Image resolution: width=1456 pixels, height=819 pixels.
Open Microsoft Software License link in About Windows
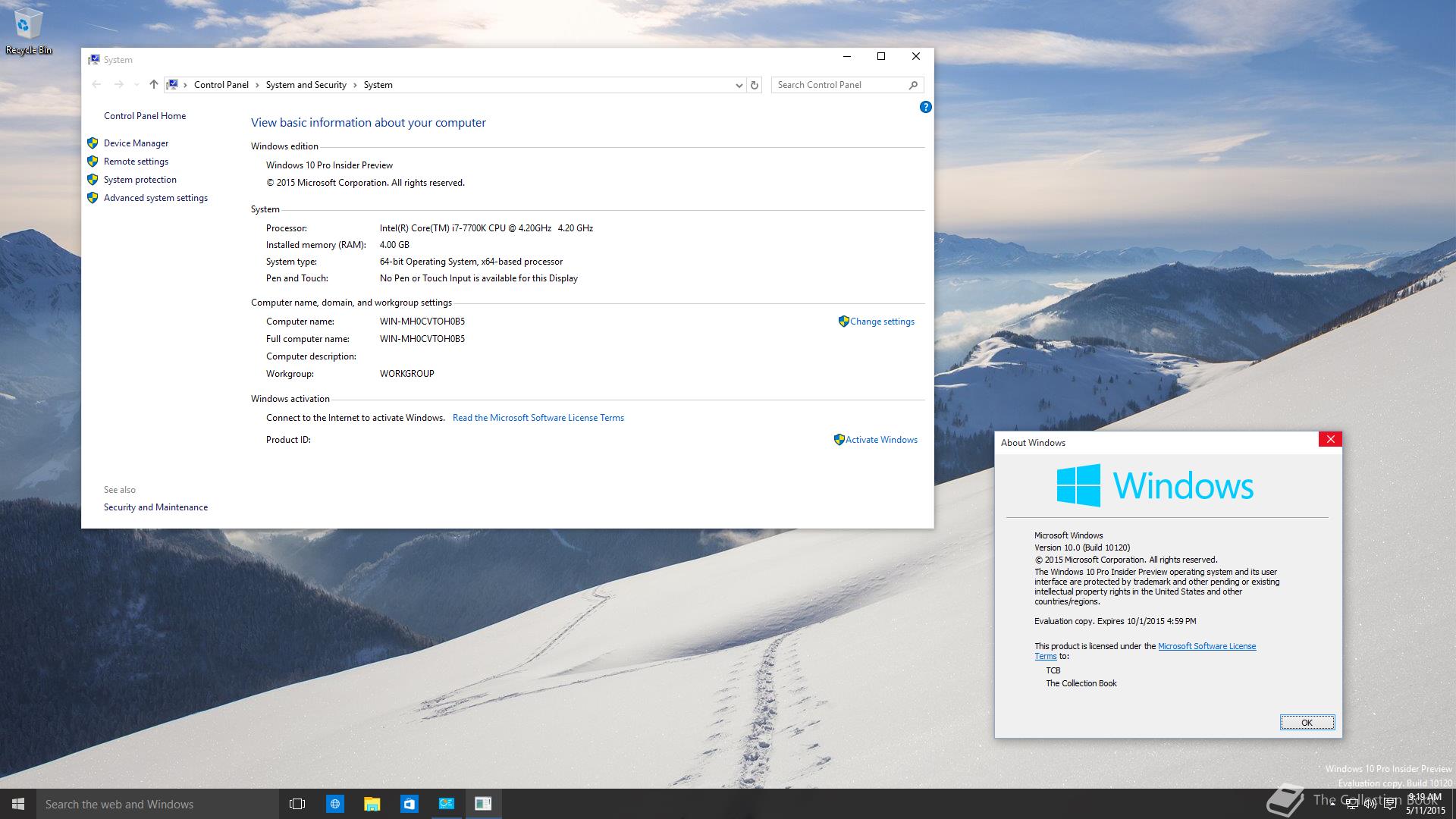pos(1207,646)
